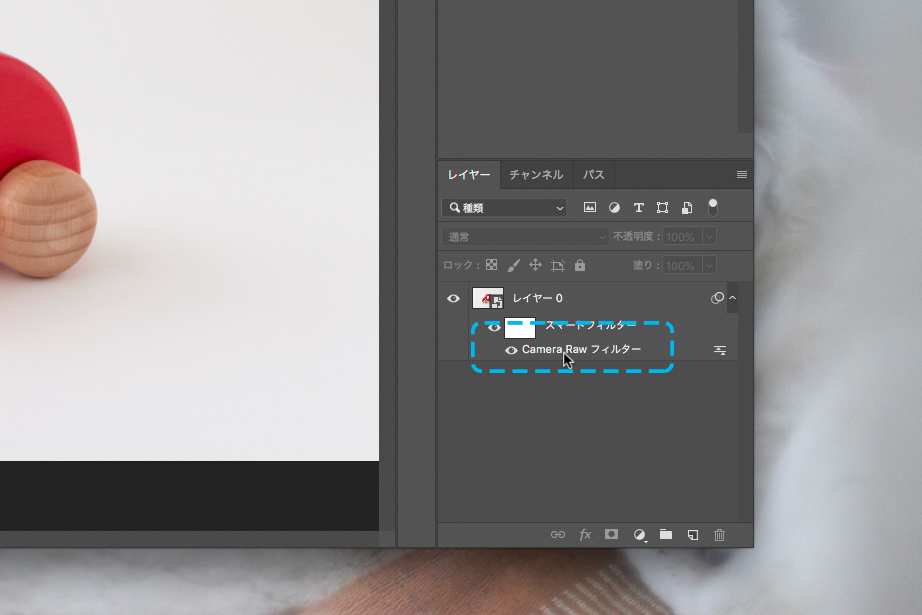This screenshot has height=615, width=922.
Task: Click the type layer filter icon
Action: point(638,208)
